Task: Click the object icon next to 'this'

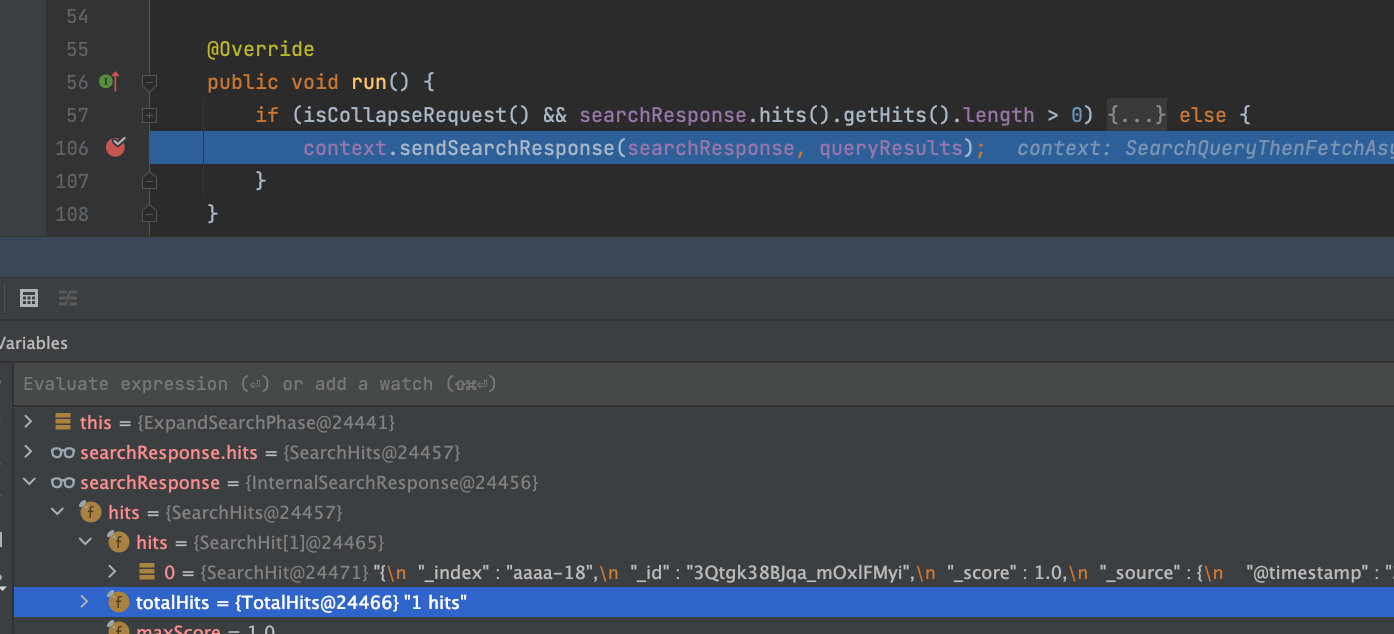Action: point(62,422)
